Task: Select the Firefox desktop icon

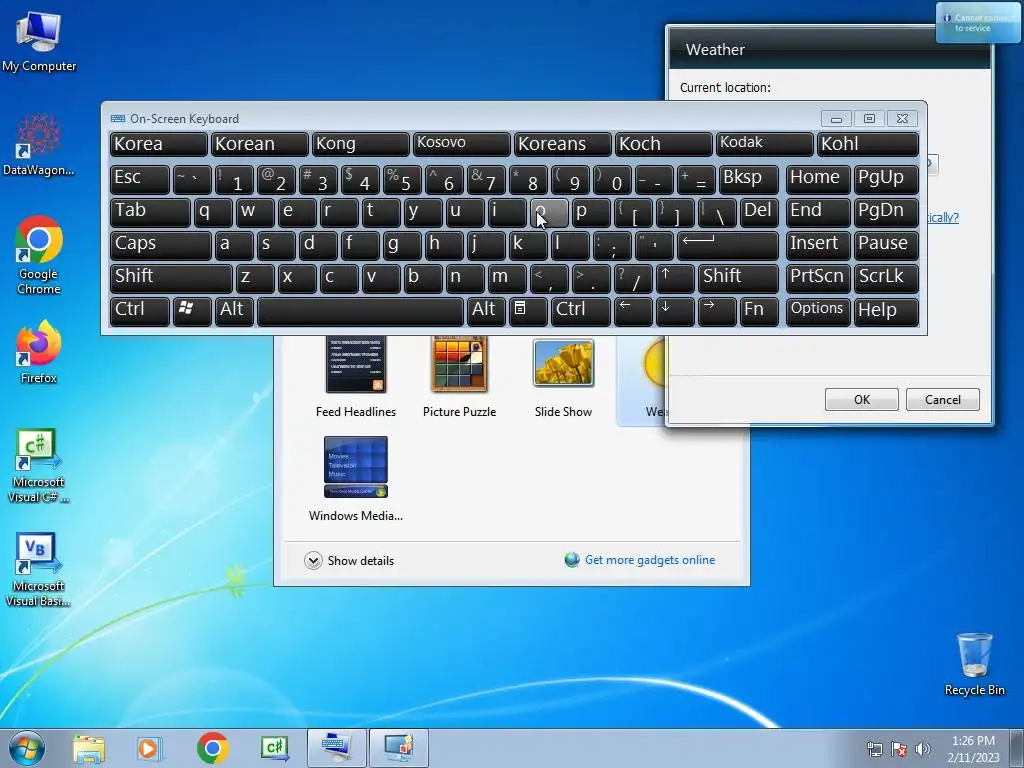Action: pos(39,351)
